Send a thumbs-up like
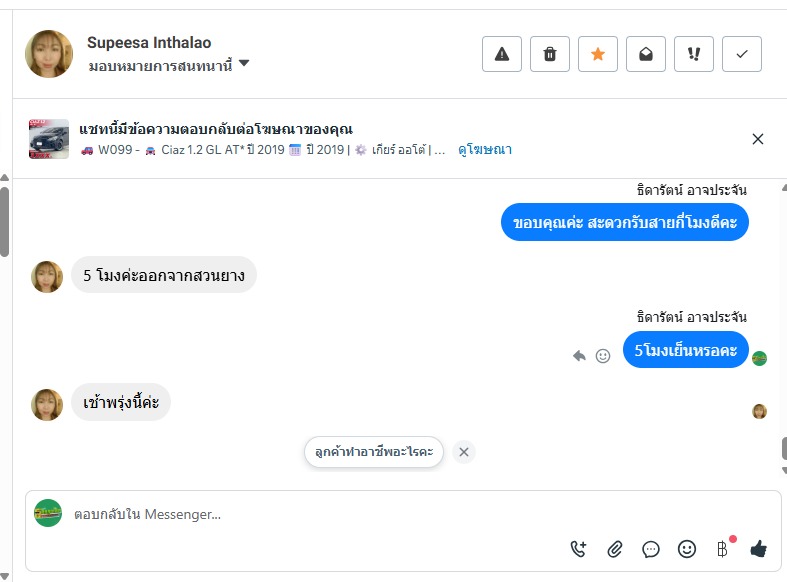The image size is (787, 582). (758, 548)
